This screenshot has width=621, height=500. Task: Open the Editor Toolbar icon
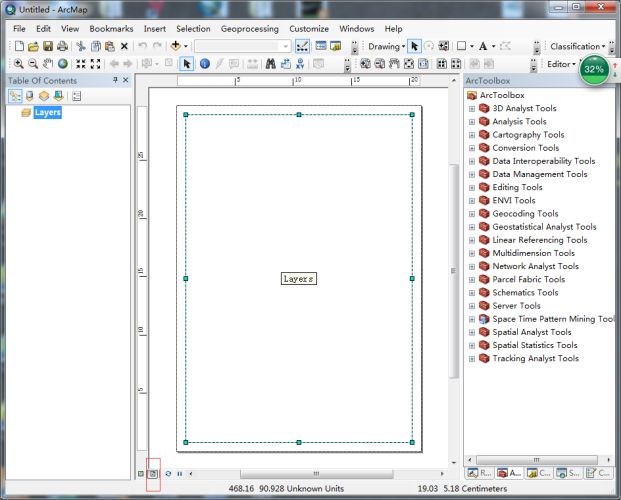point(302,46)
